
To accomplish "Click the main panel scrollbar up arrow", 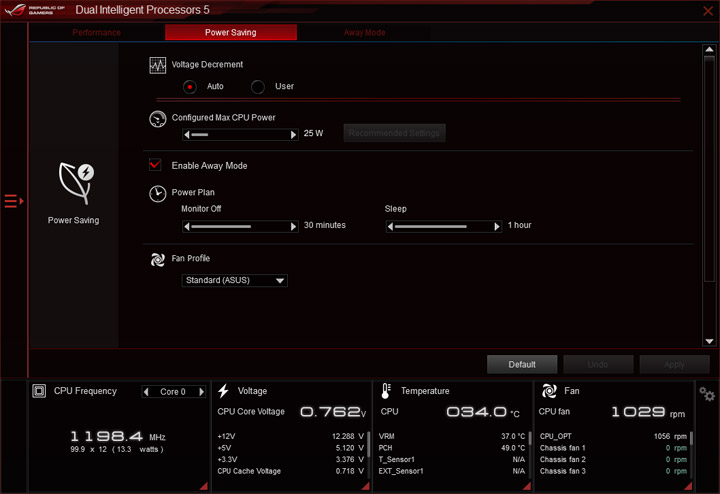I will (709, 50).
